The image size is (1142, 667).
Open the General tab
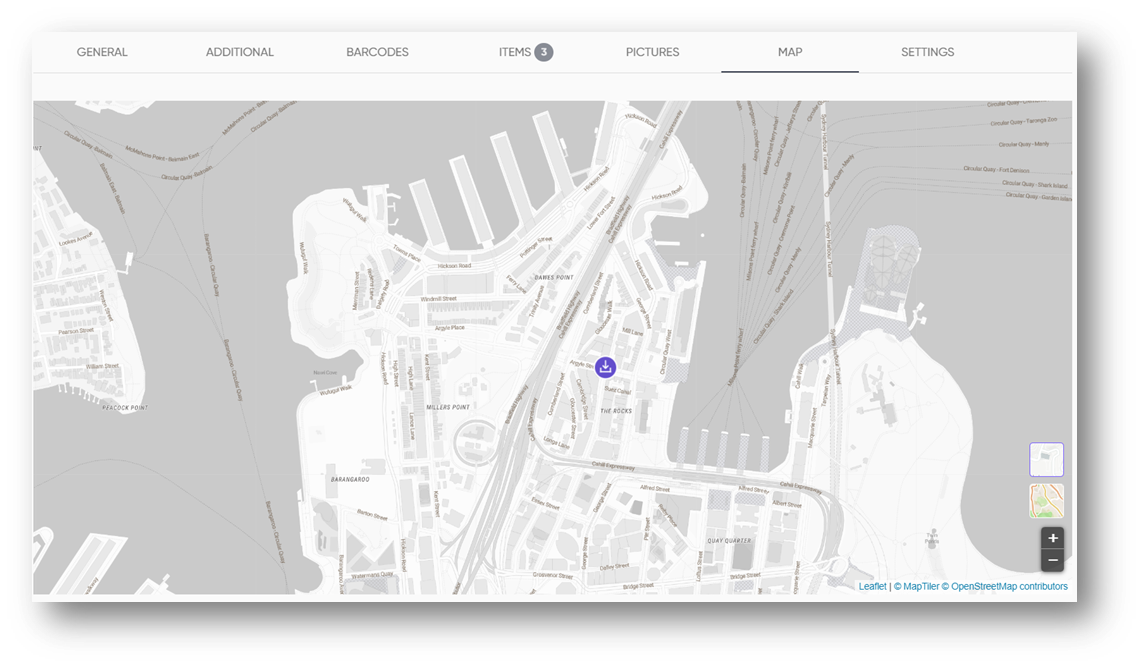[102, 52]
